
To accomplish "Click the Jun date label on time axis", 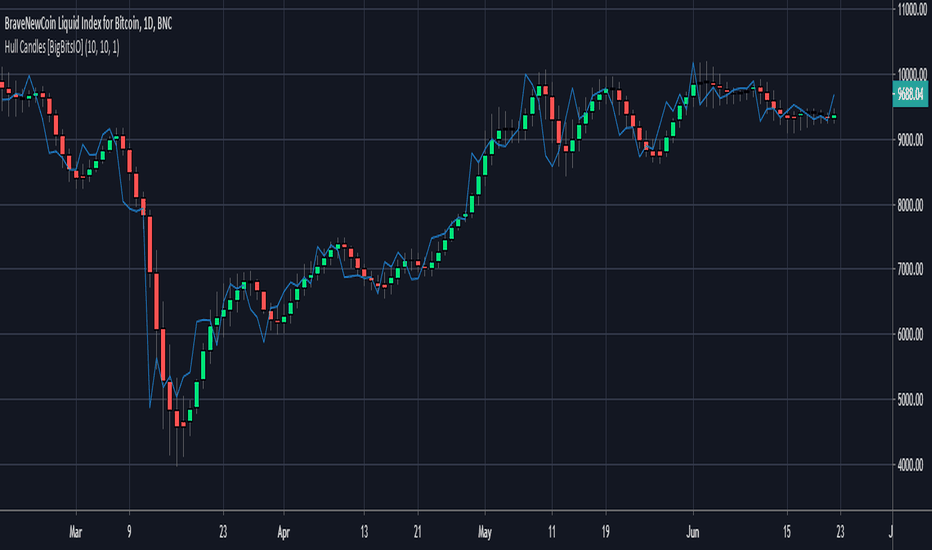I will tap(693, 532).
